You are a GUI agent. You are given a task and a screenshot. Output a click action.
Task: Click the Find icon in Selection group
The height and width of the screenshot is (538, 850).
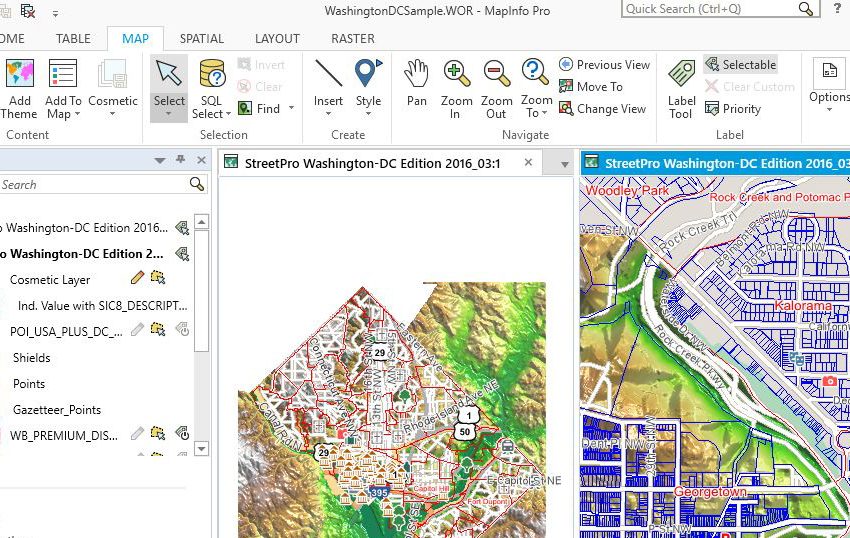click(x=245, y=108)
